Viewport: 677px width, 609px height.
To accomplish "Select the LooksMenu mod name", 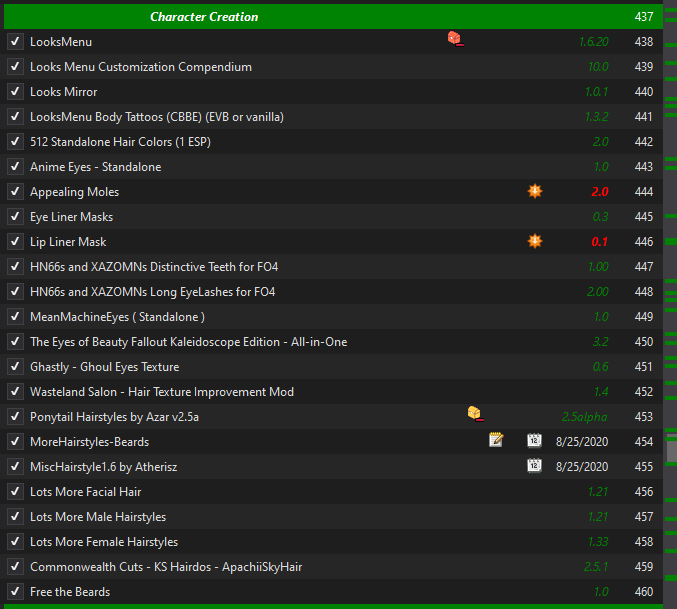I will pyautogui.click(x=61, y=42).
